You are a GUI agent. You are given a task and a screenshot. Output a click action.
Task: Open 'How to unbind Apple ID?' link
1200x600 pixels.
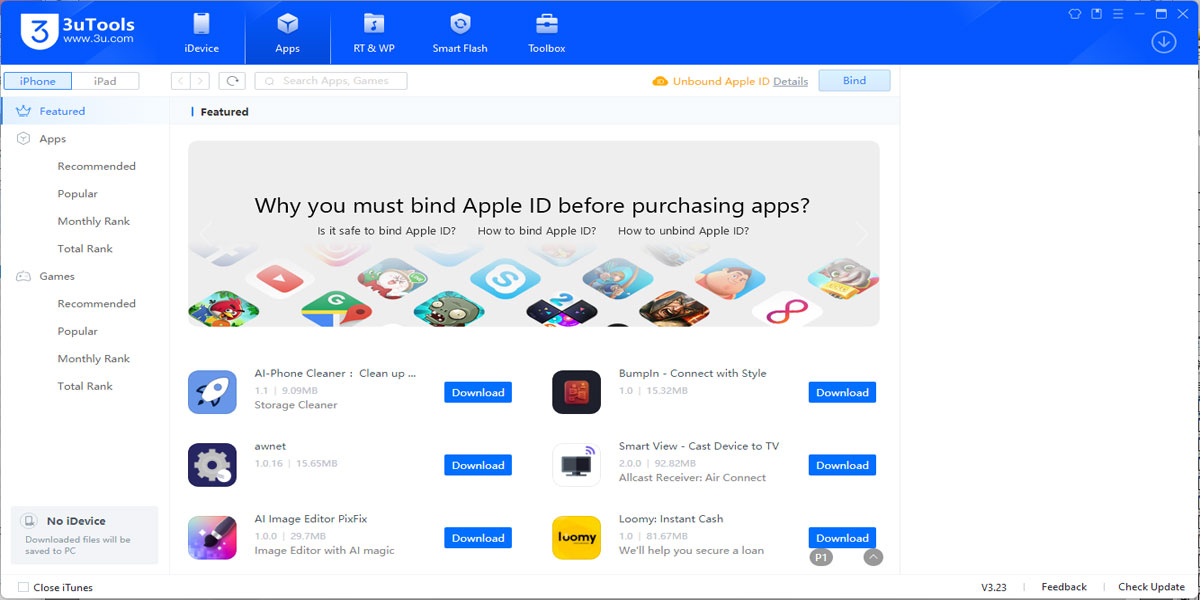tap(683, 231)
